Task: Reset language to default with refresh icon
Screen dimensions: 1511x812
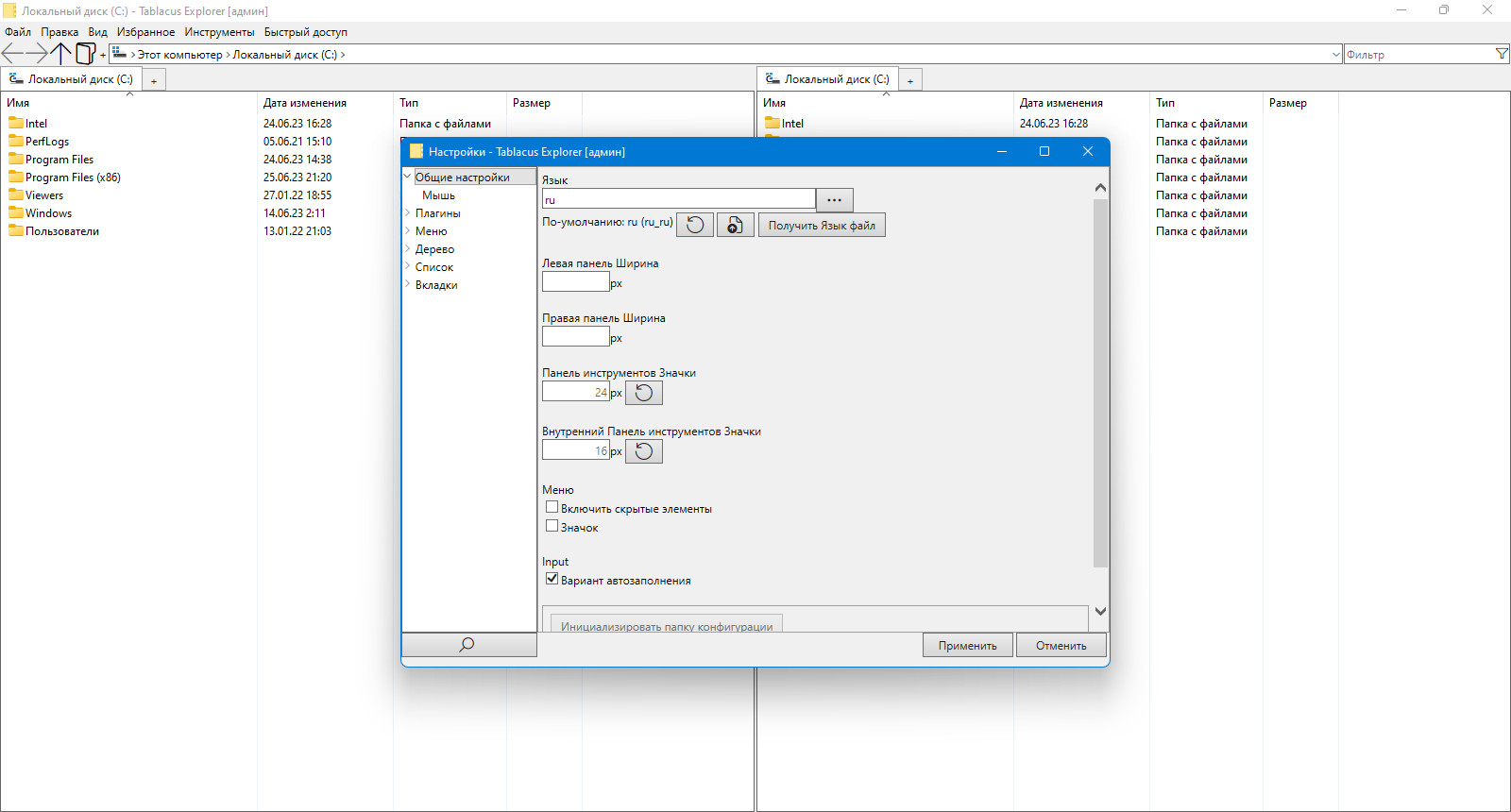Action: click(695, 225)
